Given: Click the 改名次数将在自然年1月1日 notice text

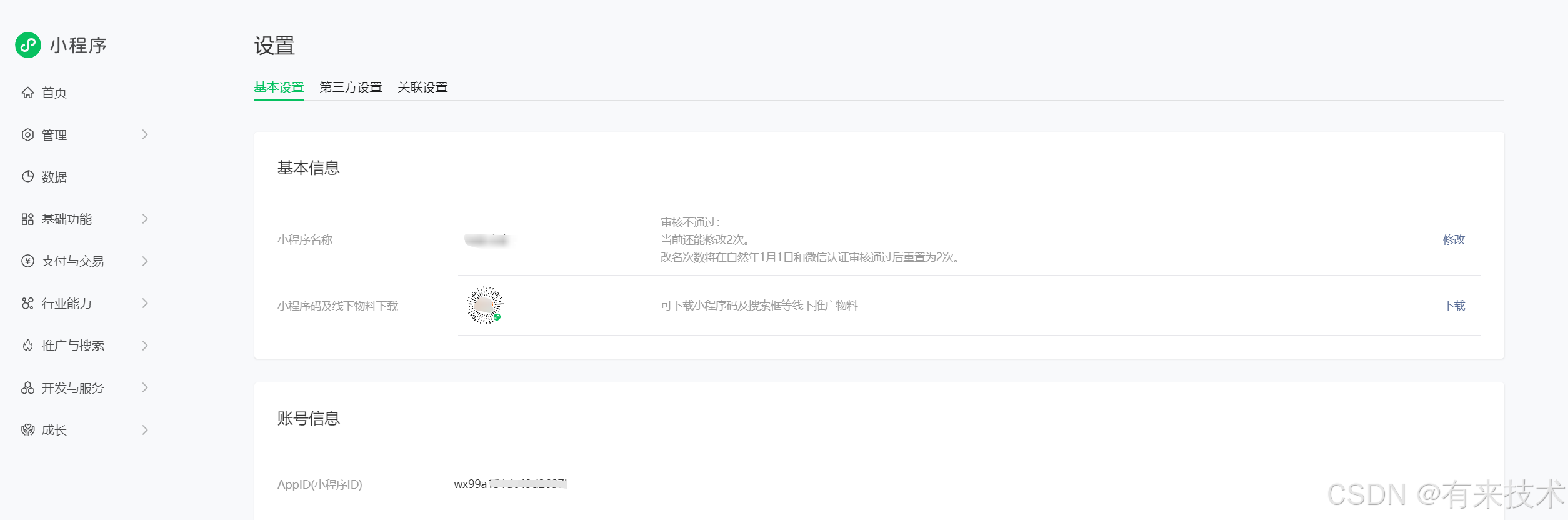Looking at the screenshot, I should click(x=811, y=257).
